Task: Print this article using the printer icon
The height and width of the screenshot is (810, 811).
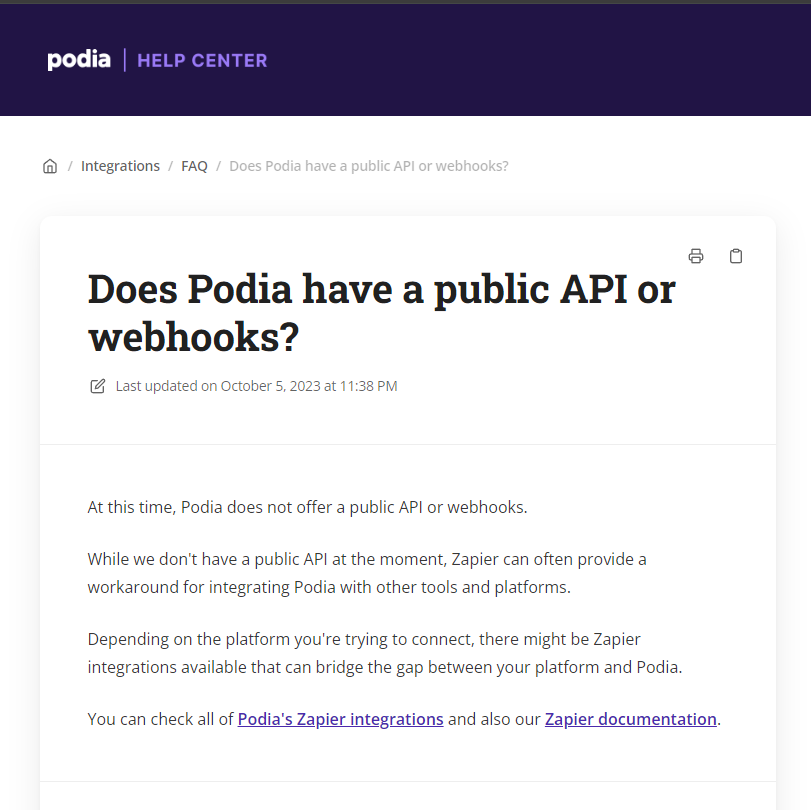Action: [x=696, y=256]
